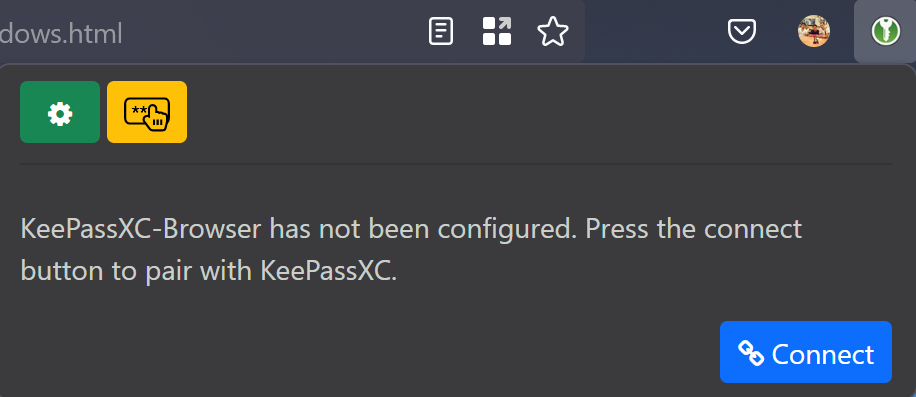Click the grid-with-arrow icon in the address bar
This screenshot has width=916, height=397.
click(x=497, y=32)
